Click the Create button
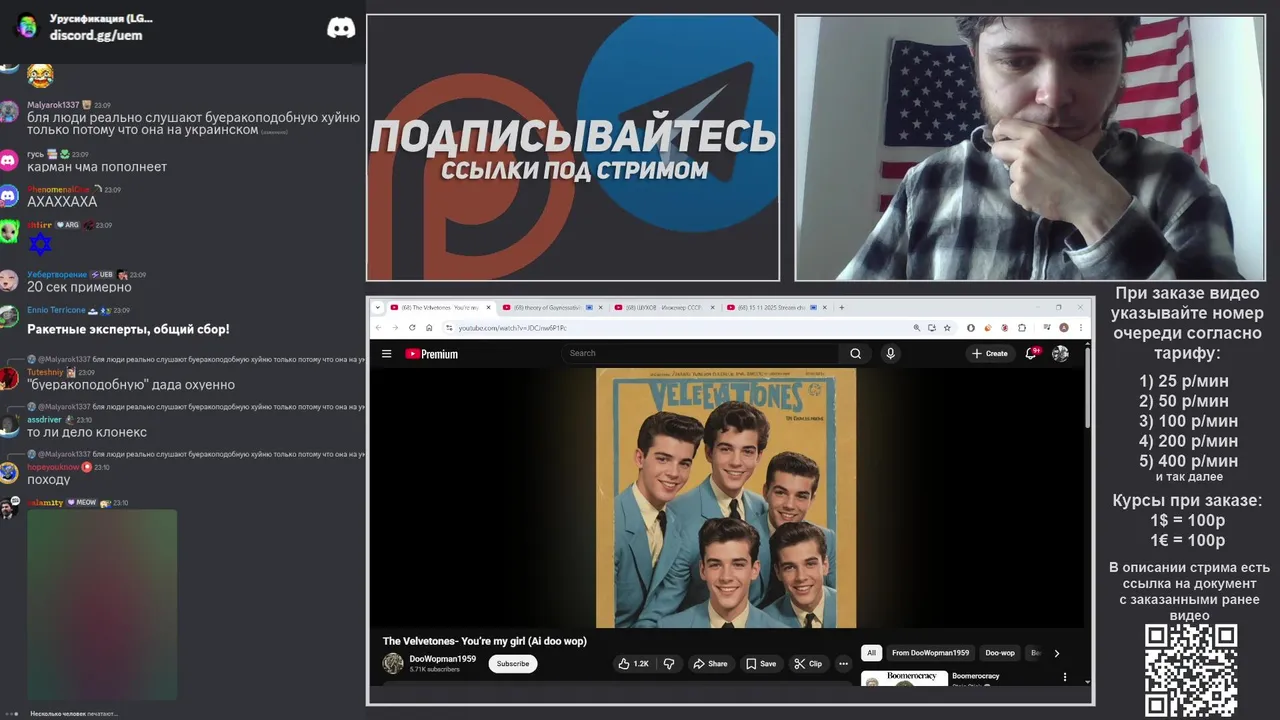Viewport: 1280px width, 720px height. tap(990, 353)
